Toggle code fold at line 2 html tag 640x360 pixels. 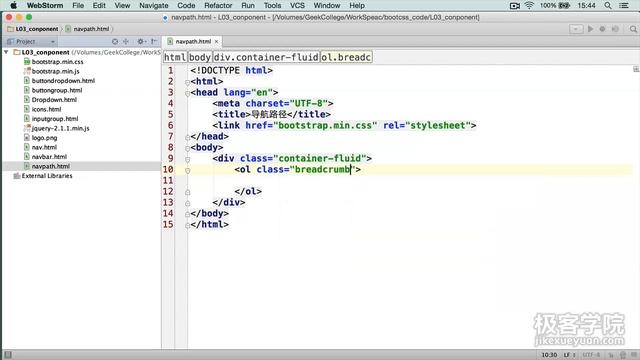point(187,82)
